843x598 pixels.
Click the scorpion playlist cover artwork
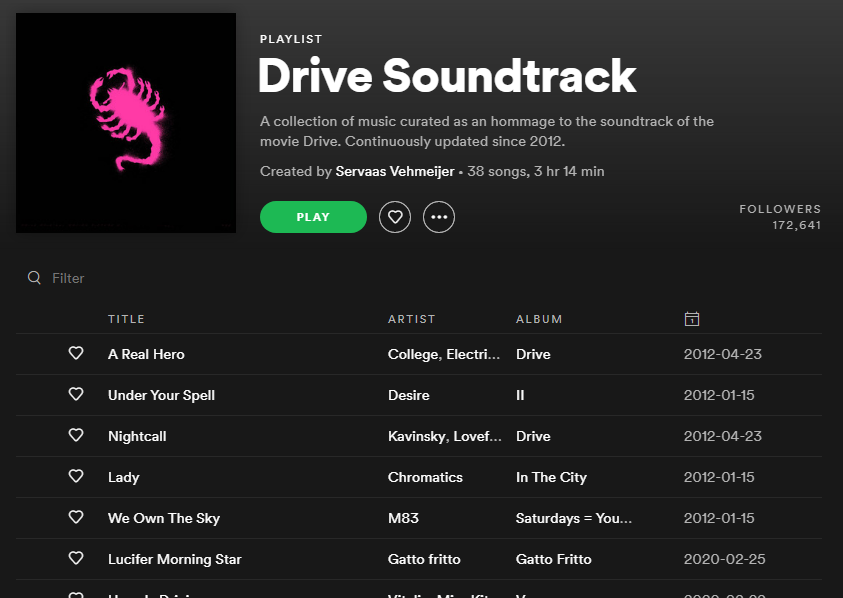pyautogui.click(x=126, y=123)
